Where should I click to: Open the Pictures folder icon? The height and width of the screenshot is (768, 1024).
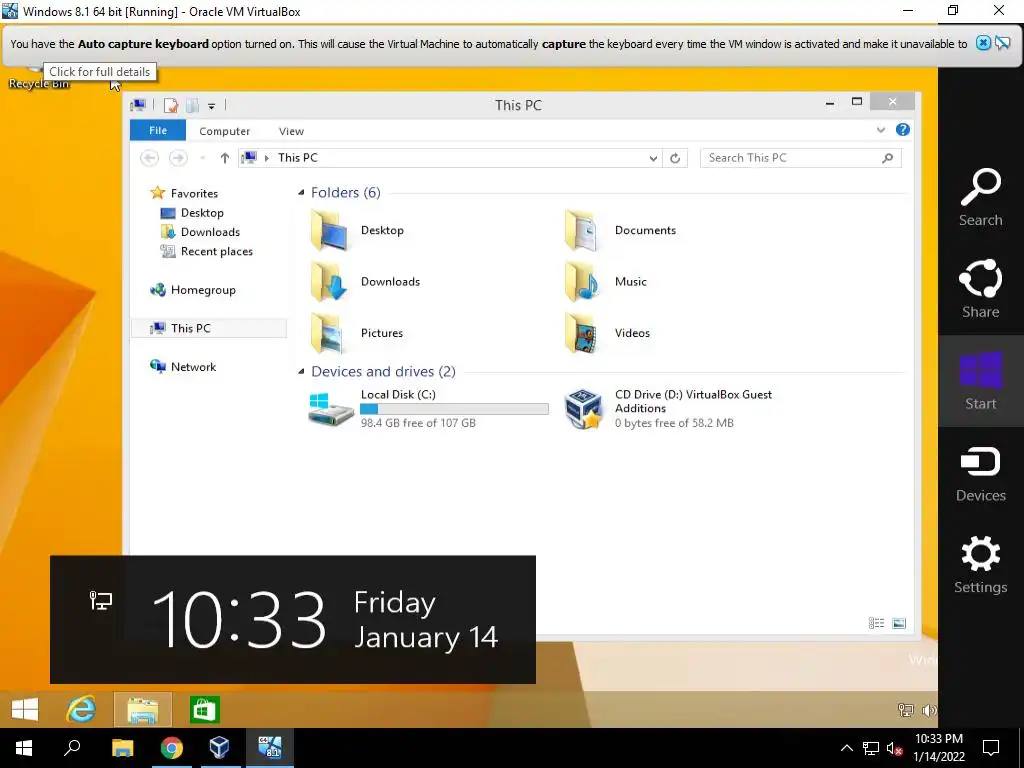pyautogui.click(x=328, y=333)
